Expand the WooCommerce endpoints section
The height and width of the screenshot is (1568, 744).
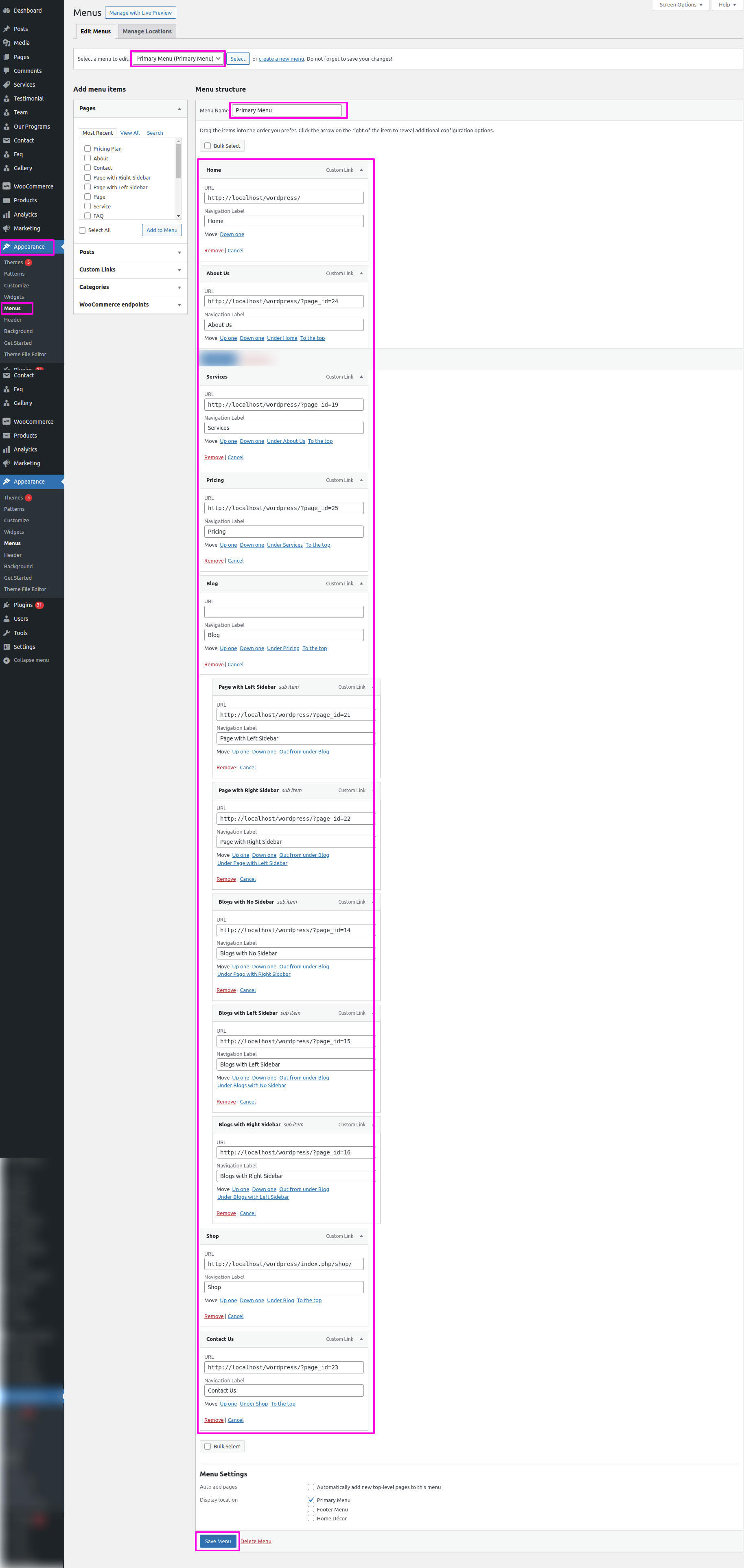click(130, 304)
